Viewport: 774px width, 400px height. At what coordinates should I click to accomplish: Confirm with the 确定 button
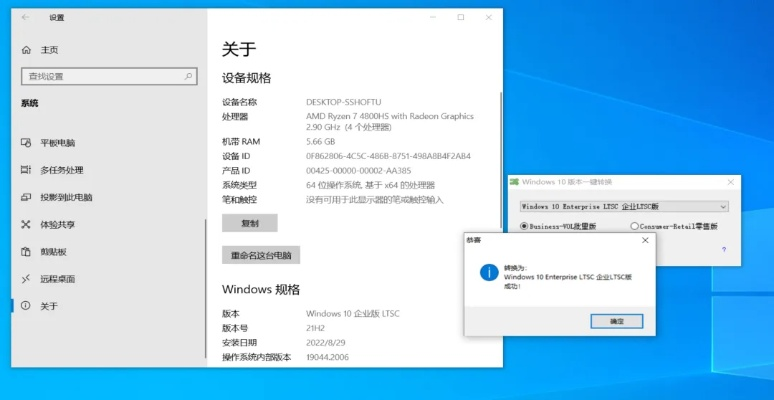click(617, 321)
